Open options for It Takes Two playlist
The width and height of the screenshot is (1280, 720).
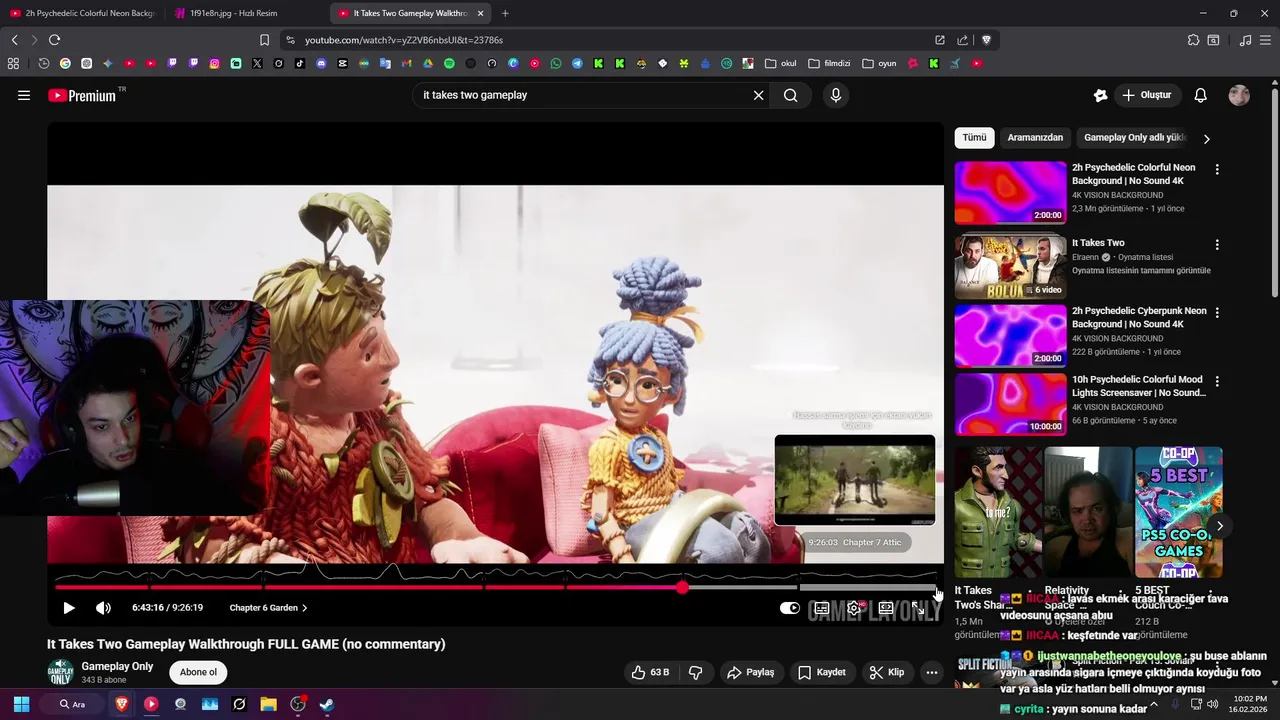[x=1217, y=245]
